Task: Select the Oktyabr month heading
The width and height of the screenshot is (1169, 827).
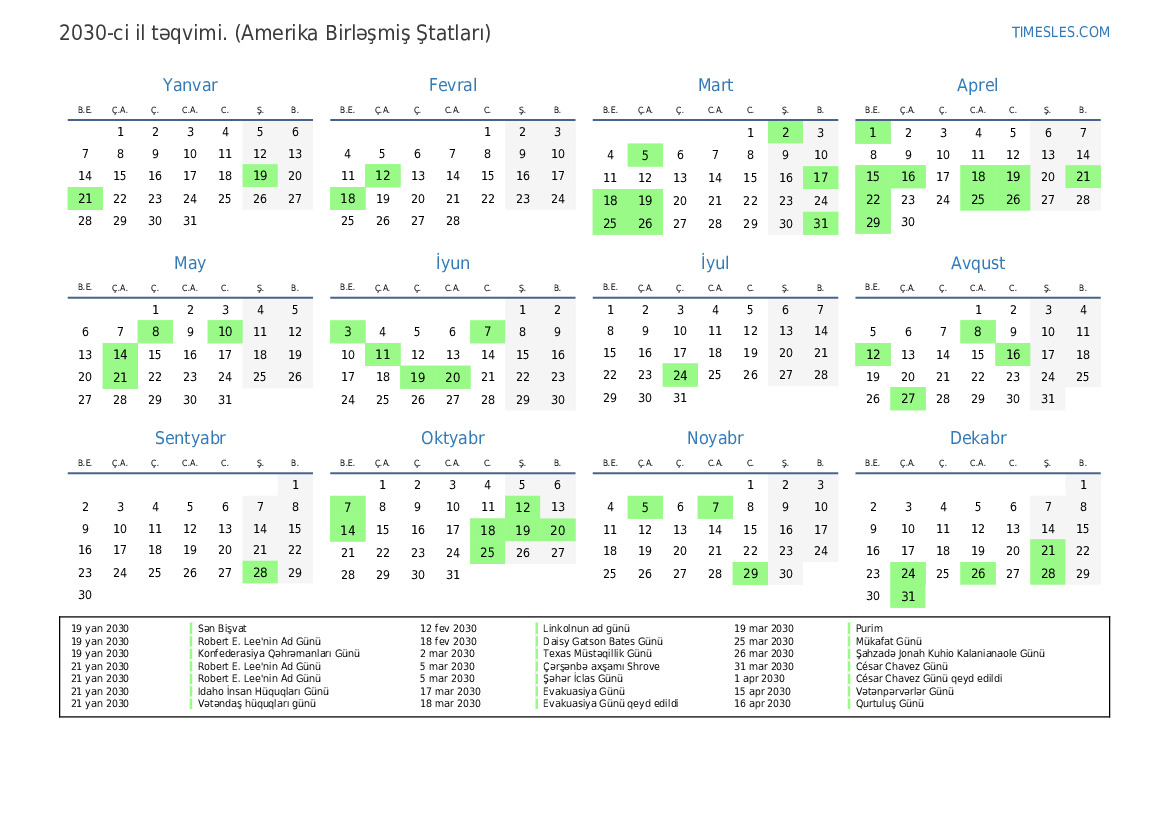Action: point(452,438)
